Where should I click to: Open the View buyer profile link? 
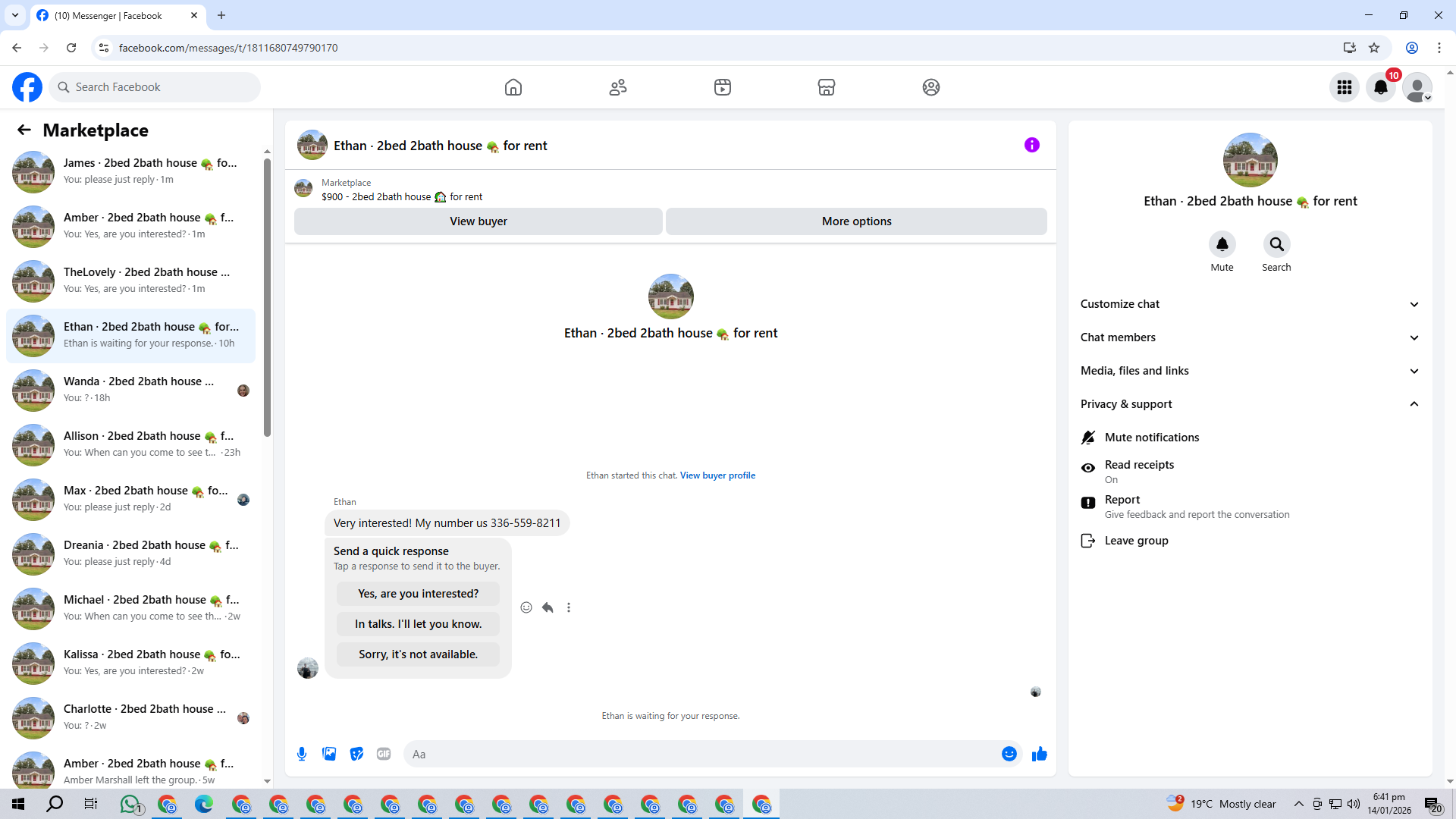pyautogui.click(x=717, y=475)
